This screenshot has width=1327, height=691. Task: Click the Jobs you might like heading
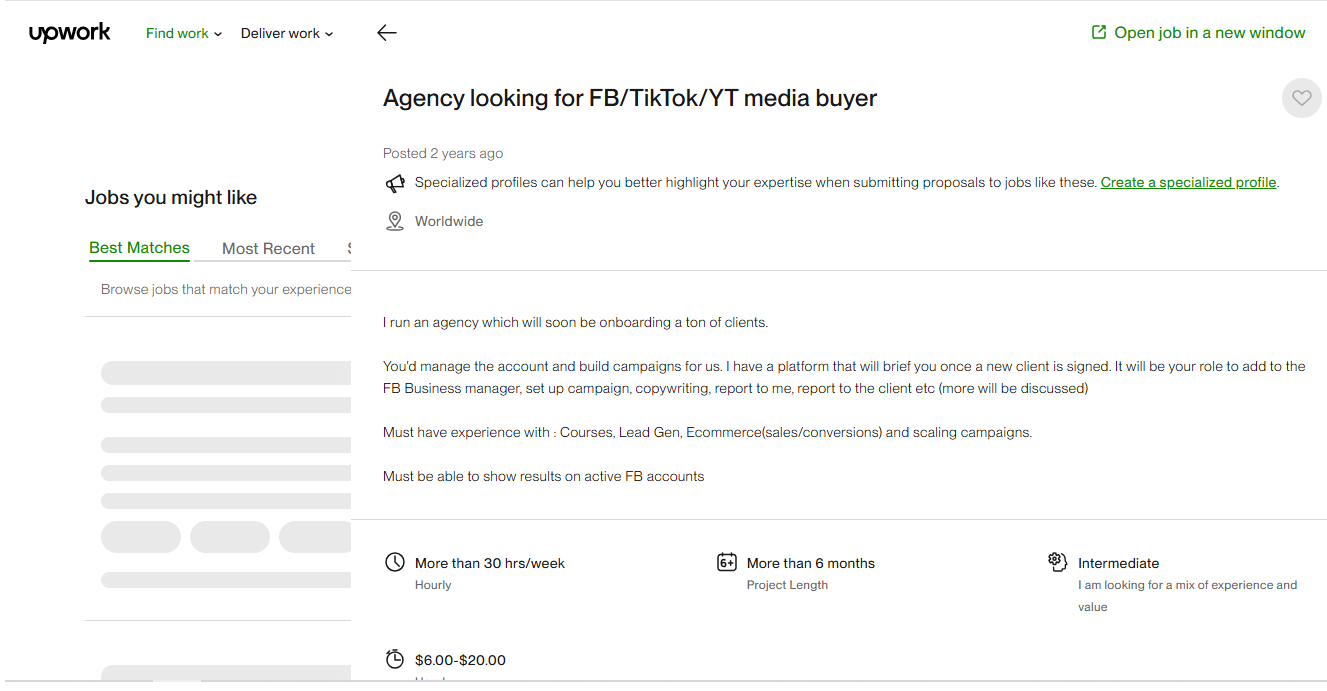[x=171, y=198]
